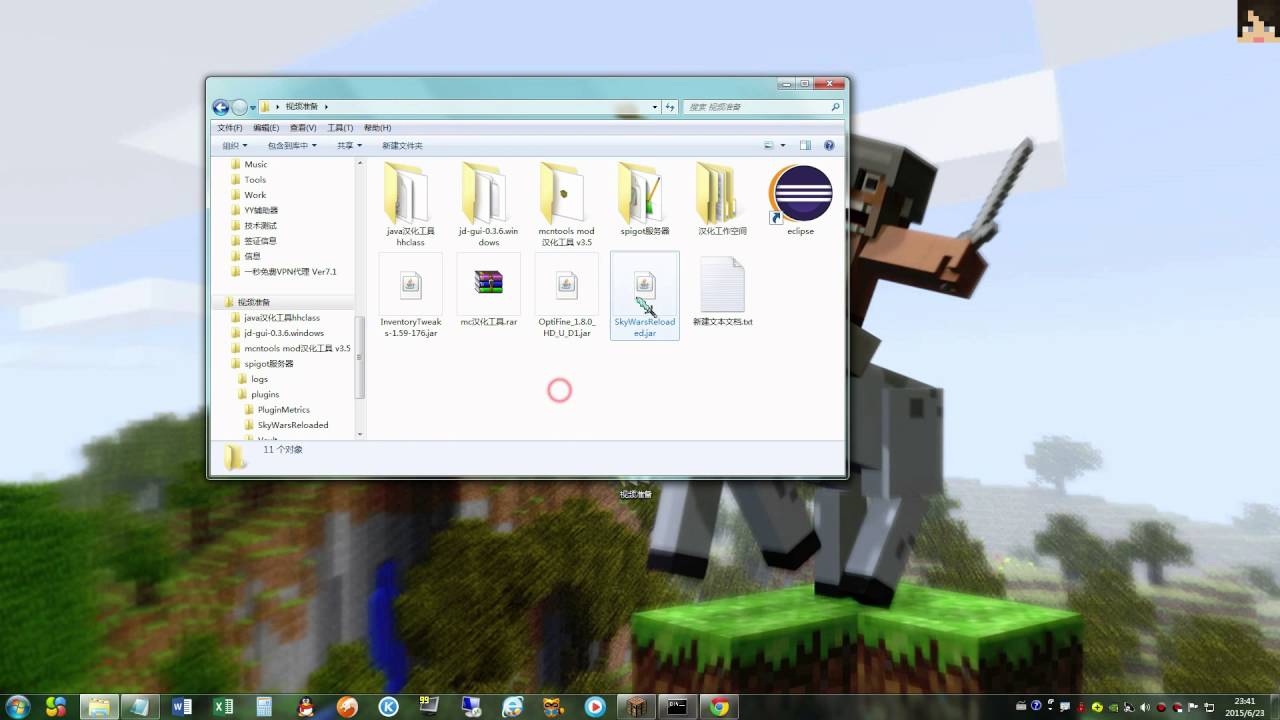Open the command prompt taskbar icon
The height and width of the screenshot is (720, 1280).
677,707
